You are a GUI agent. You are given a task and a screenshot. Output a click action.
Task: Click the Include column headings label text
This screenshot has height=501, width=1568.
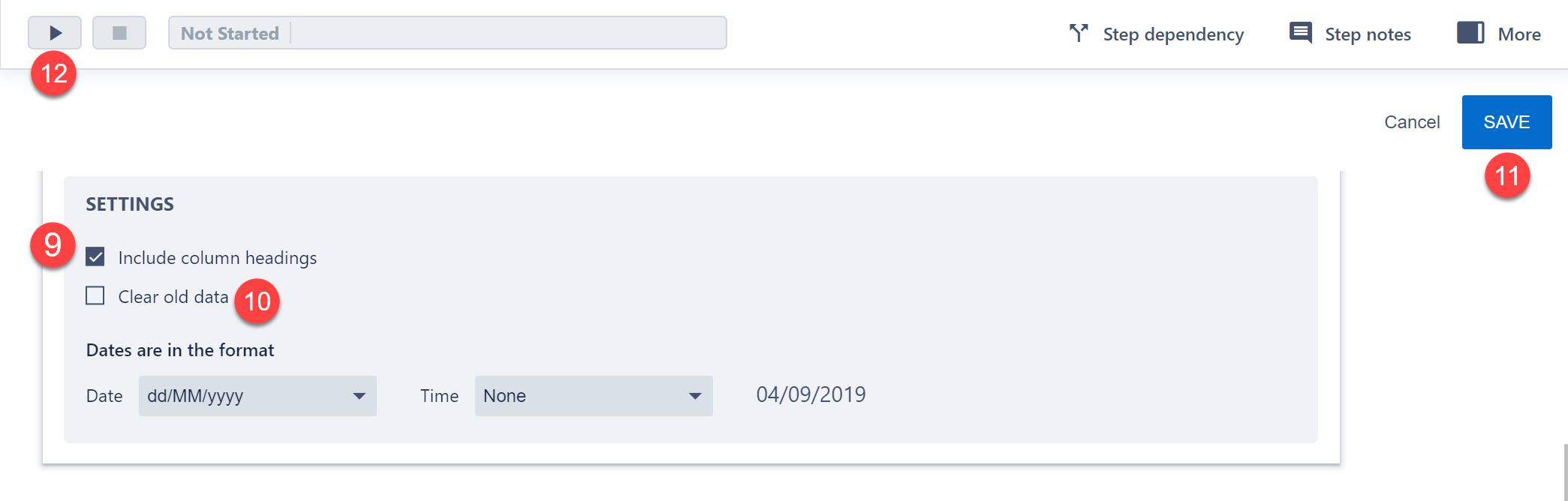[x=217, y=258]
